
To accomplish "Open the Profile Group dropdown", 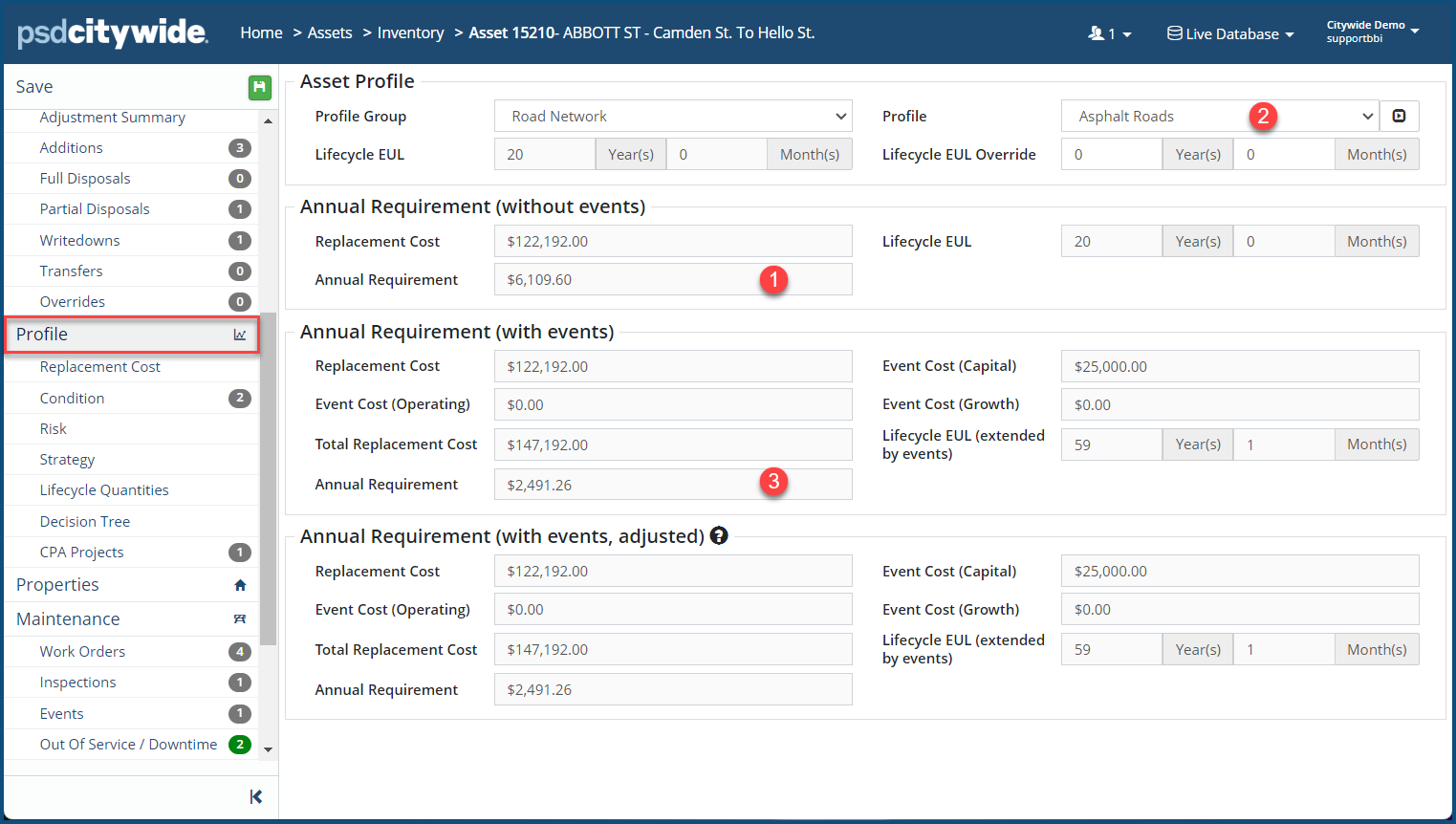I will 673,117.
